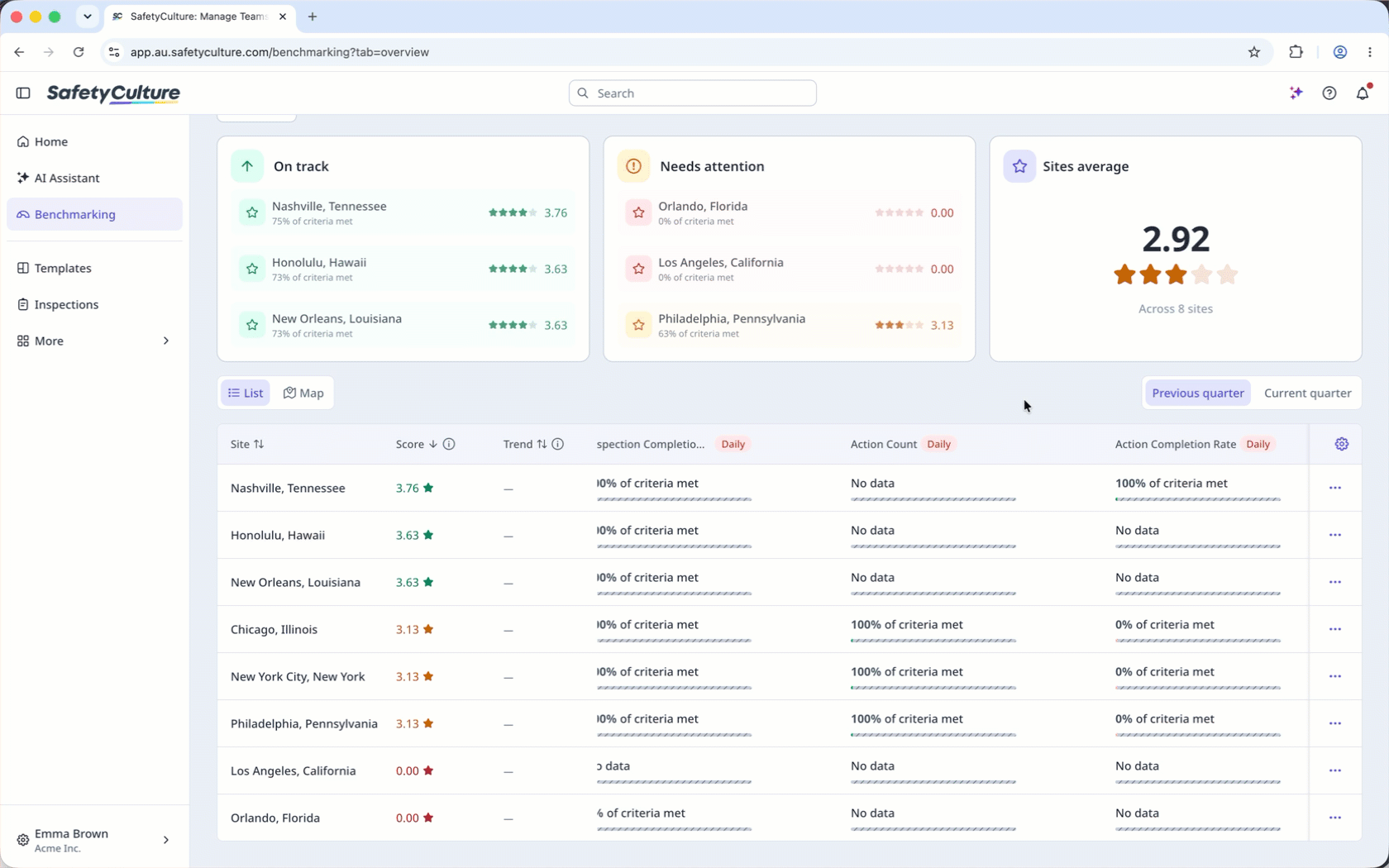
Task: Toggle the sidebar collapse icon
Action: [x=23, y=93]
